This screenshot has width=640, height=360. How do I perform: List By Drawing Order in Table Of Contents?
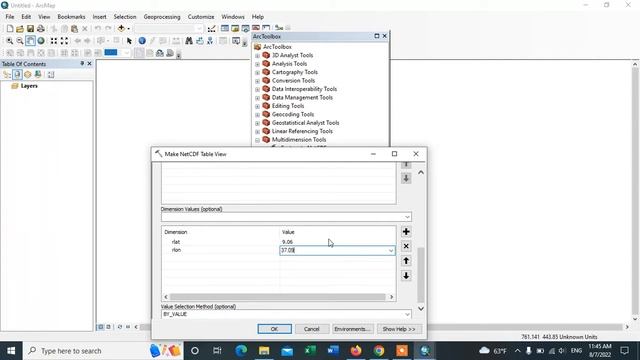[7, 75]
